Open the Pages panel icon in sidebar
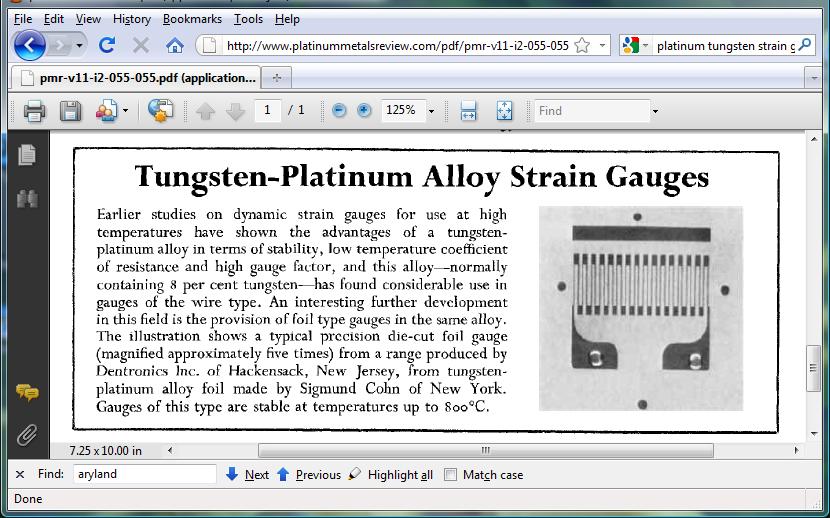 tap(26, 155)
